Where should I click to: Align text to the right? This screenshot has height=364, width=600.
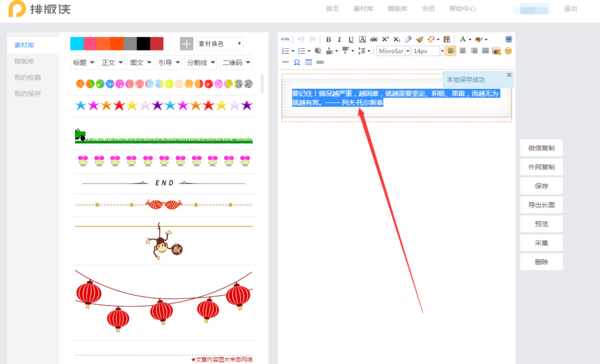click(x=474, y=51)
